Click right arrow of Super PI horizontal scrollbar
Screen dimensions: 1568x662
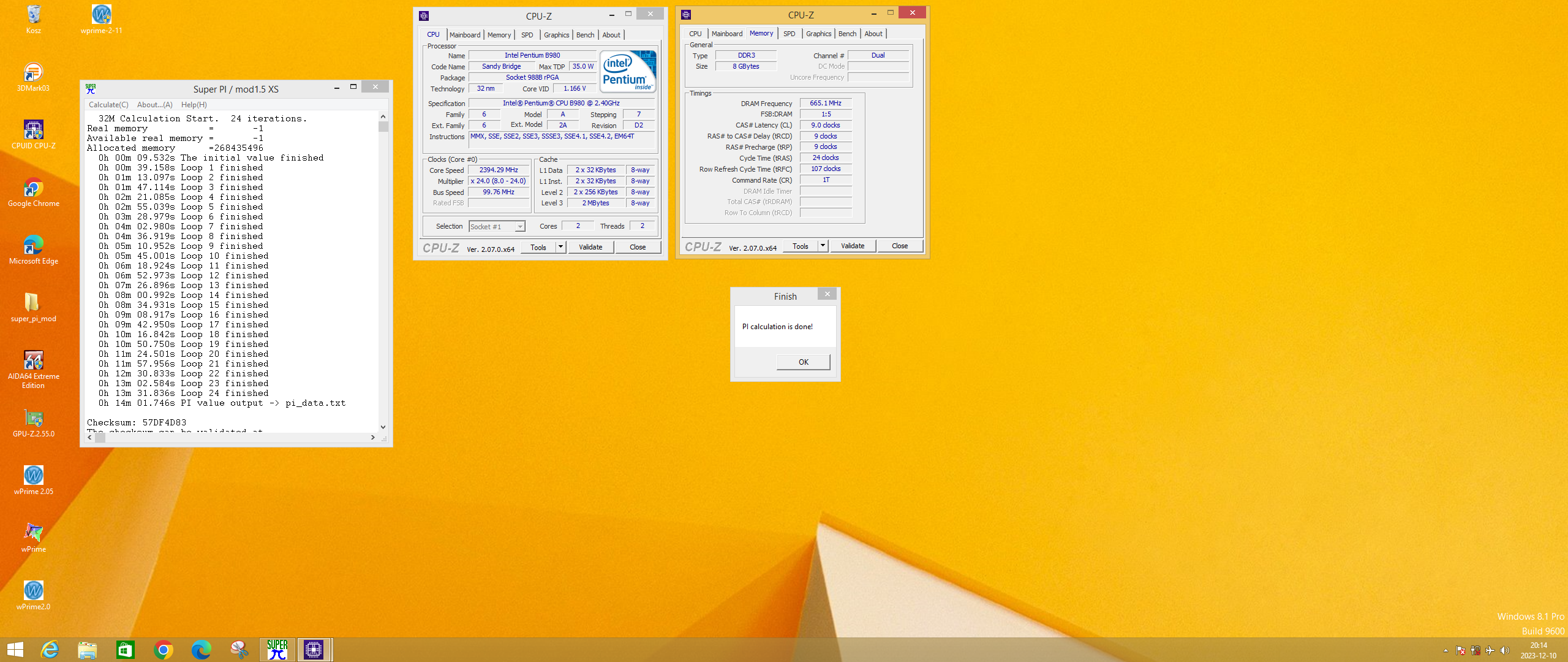pos(372,438)
